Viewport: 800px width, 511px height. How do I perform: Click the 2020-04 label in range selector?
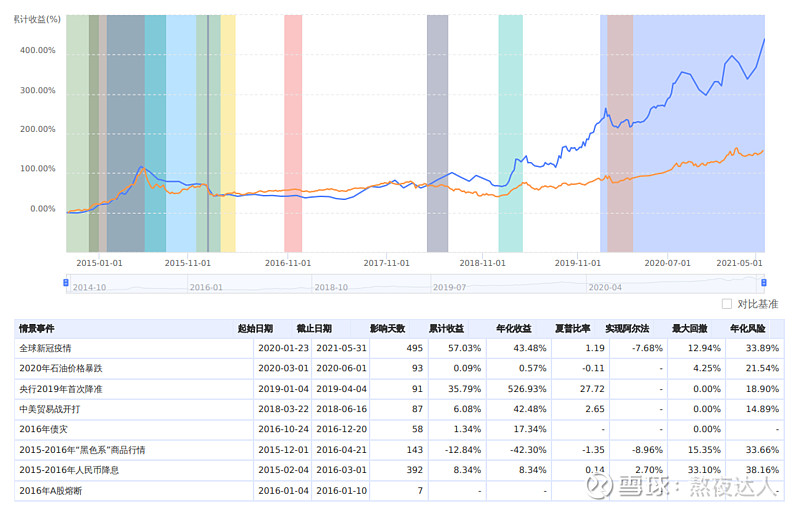coord(605,288)
